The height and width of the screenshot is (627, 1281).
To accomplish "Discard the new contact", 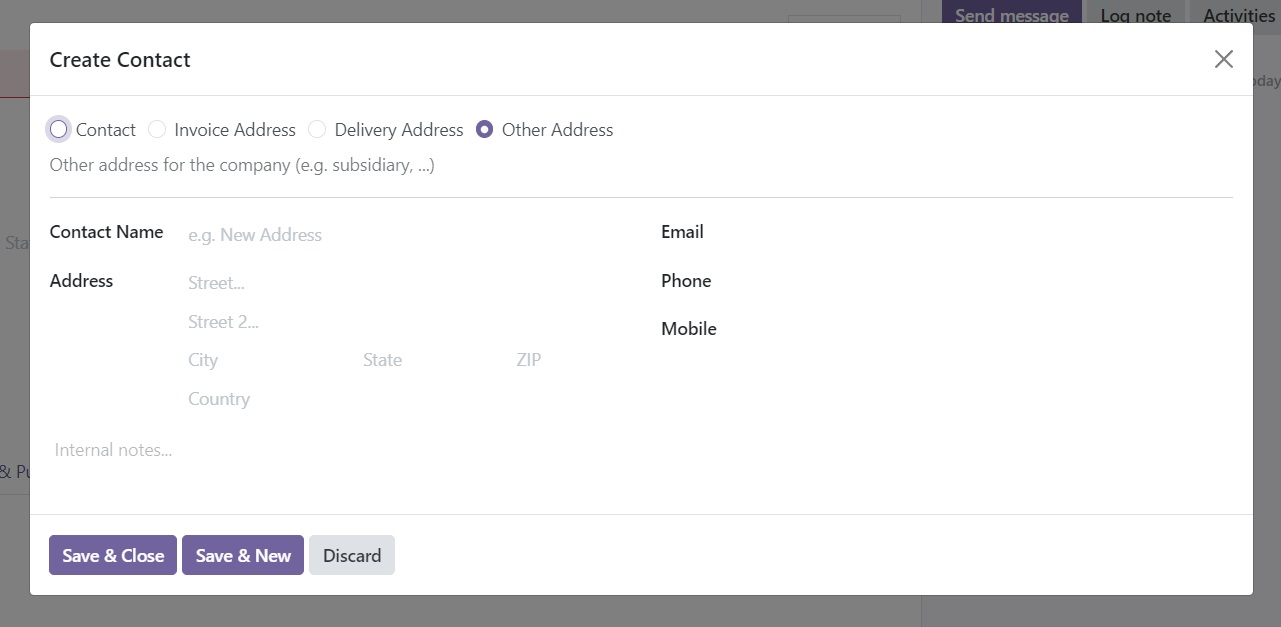I will point(352,555).
